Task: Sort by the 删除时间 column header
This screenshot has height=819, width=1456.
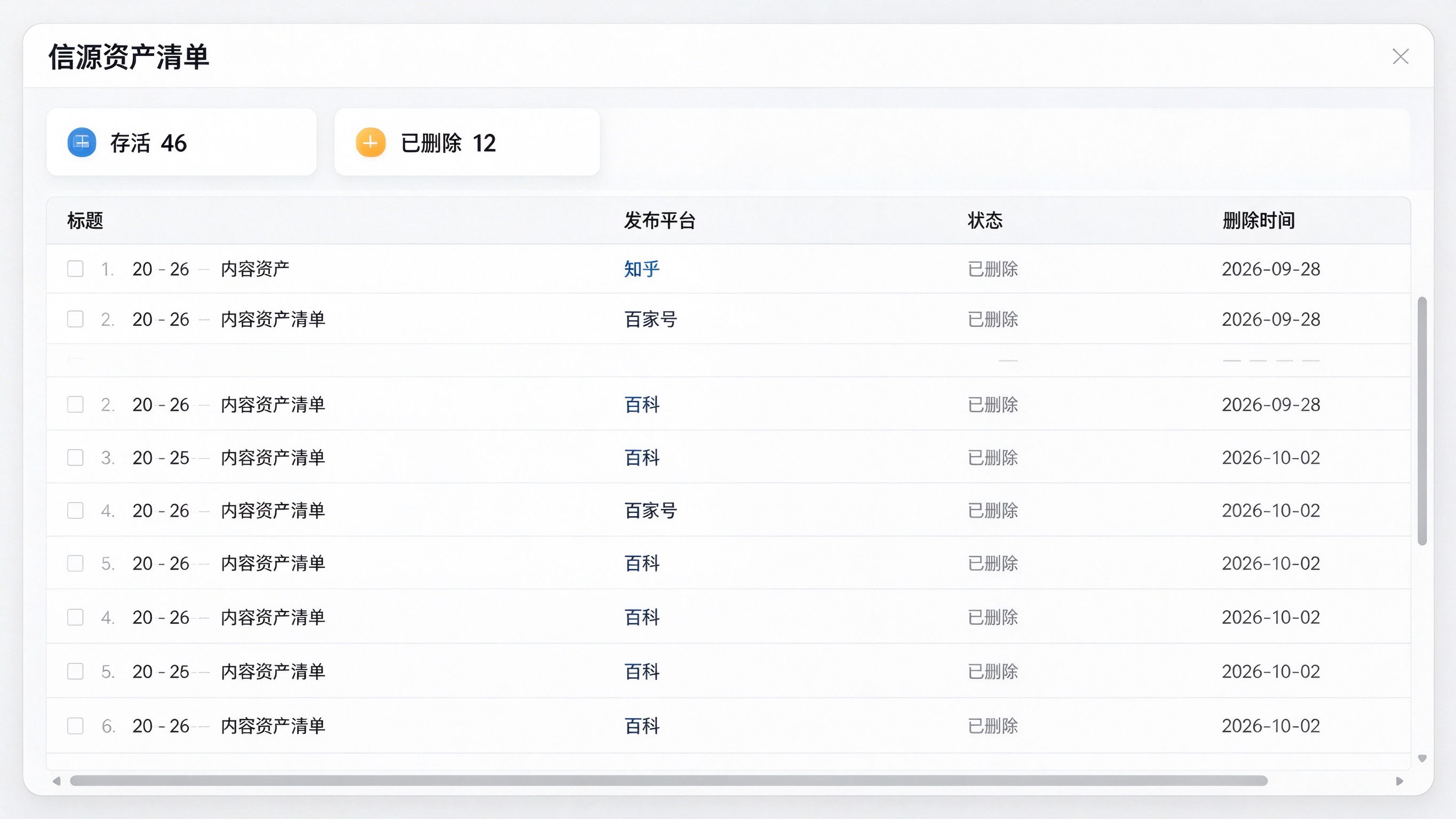Action: point(1258,220)
